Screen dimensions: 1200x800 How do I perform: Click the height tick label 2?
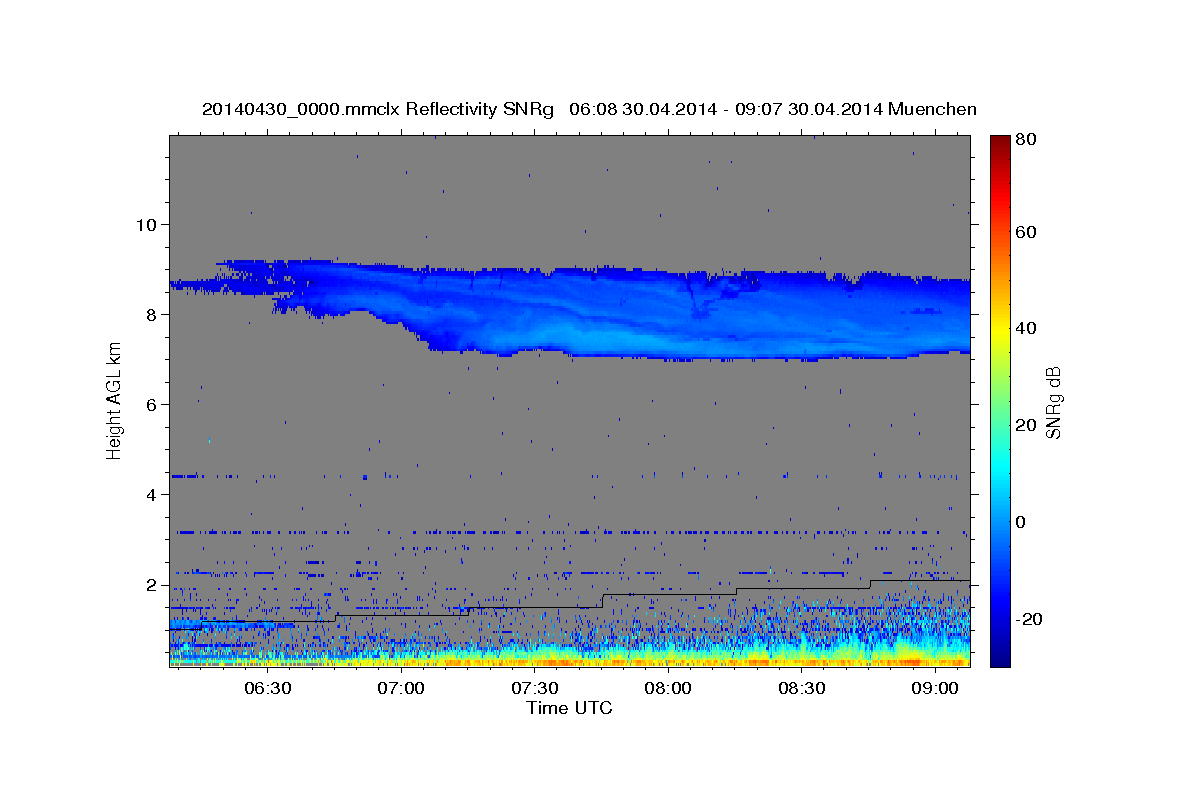(150, 585)
